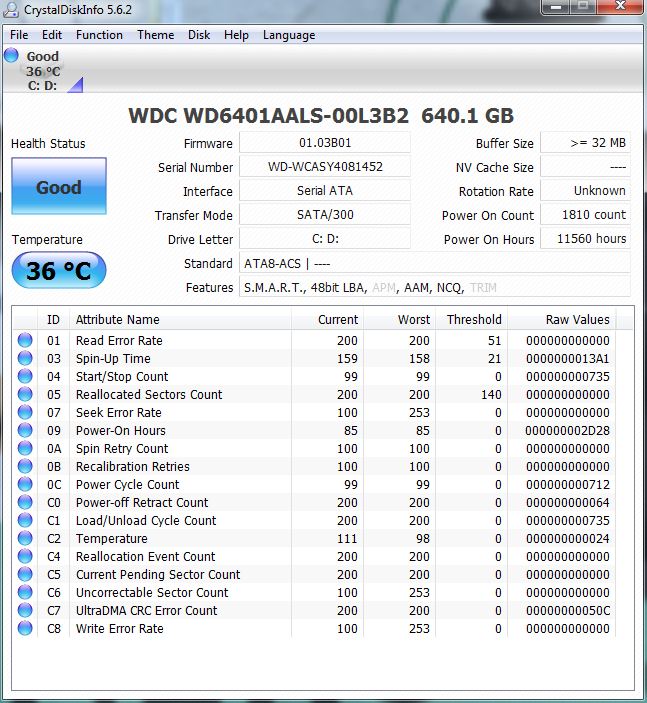Click the Power-off Retract Count status orb
This screenshot has width=647, height=703.
pyautogui.click(x=25, y=502)
